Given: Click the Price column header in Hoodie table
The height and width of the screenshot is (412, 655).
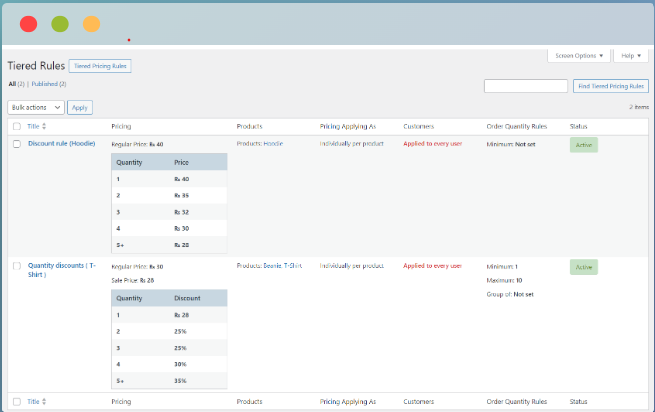Looking at the screenshot, I should [x=181, y=162].
